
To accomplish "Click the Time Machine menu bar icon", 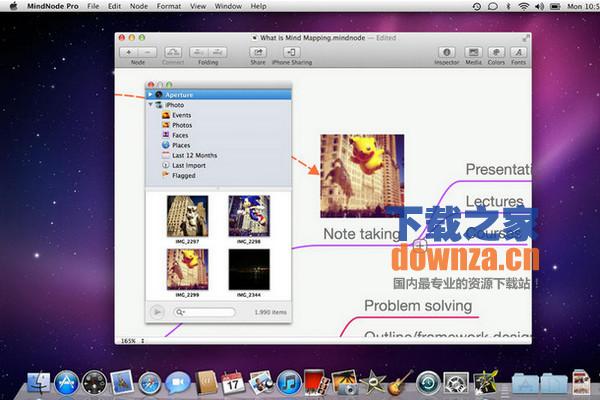I will (x=476, y=6).
